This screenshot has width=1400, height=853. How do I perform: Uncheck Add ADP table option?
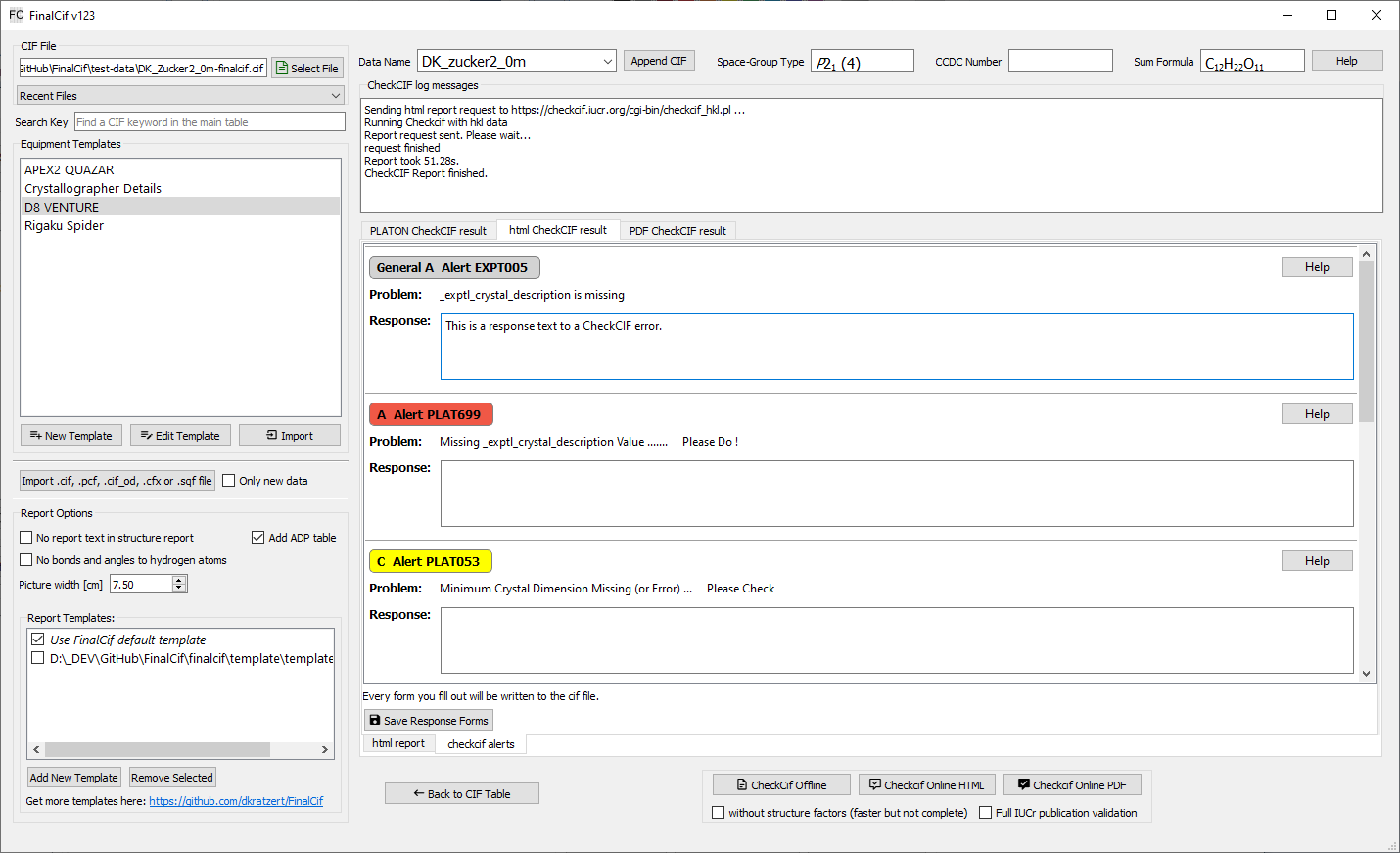[x=258, y=538]
